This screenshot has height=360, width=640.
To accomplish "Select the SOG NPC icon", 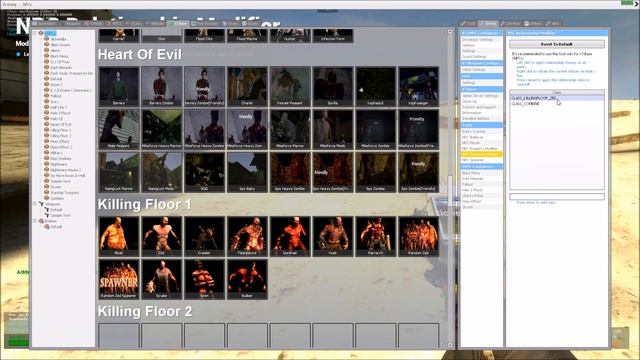I will tap(204, 172).
